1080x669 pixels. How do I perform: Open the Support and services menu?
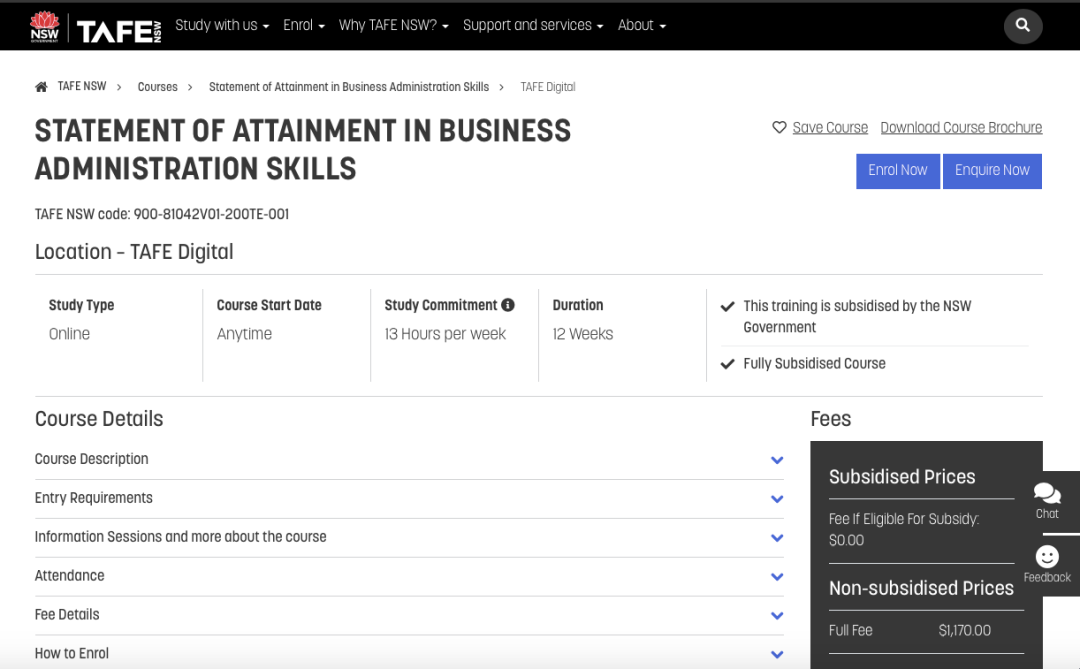click(x=533, y=25)
